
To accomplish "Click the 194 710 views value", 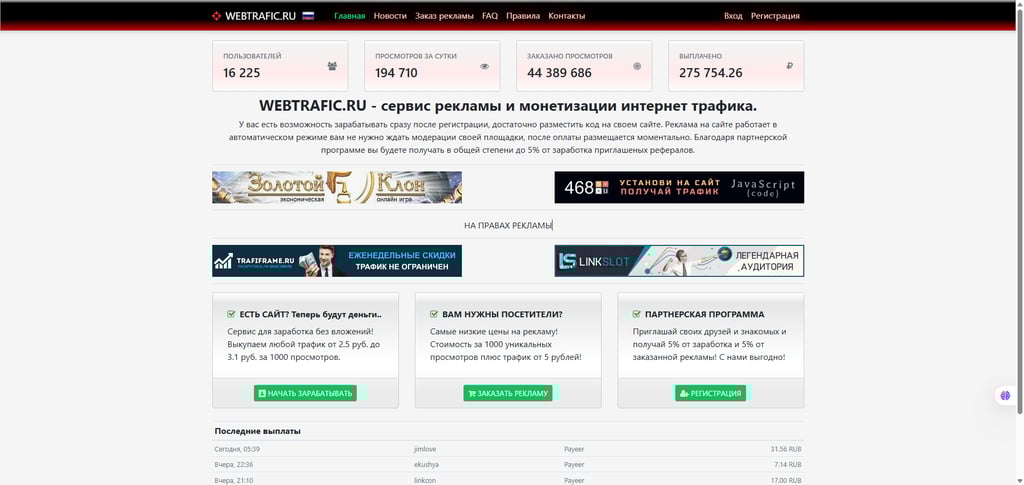I will tap(396, 72).
